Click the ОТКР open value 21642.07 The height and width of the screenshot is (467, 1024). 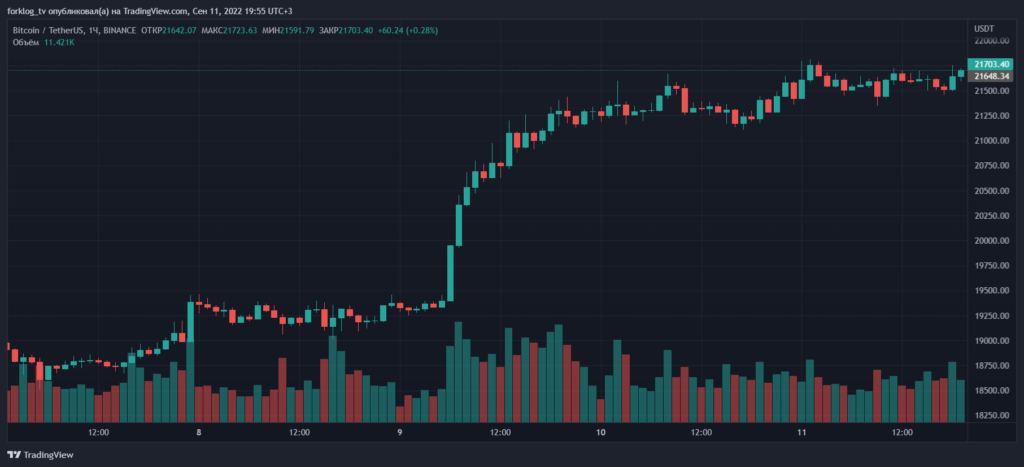(179, 30)
